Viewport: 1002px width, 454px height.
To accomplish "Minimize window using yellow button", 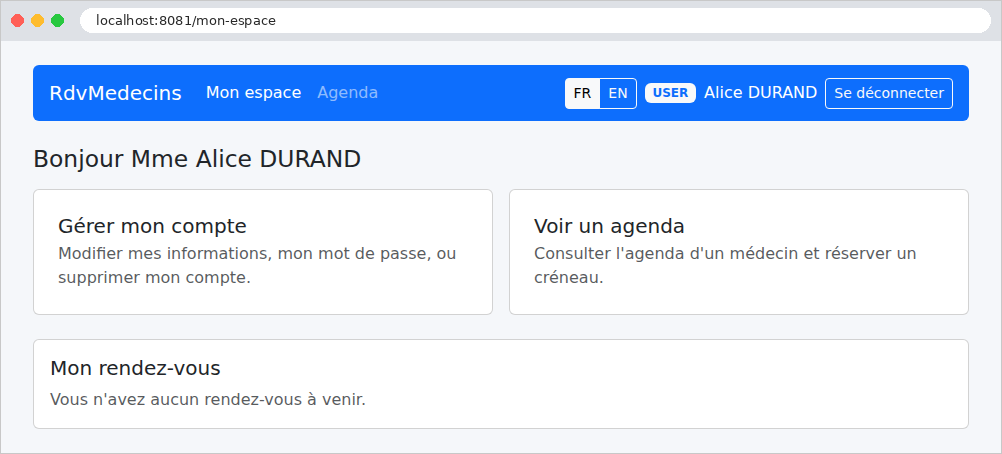I will click(38, 20).
